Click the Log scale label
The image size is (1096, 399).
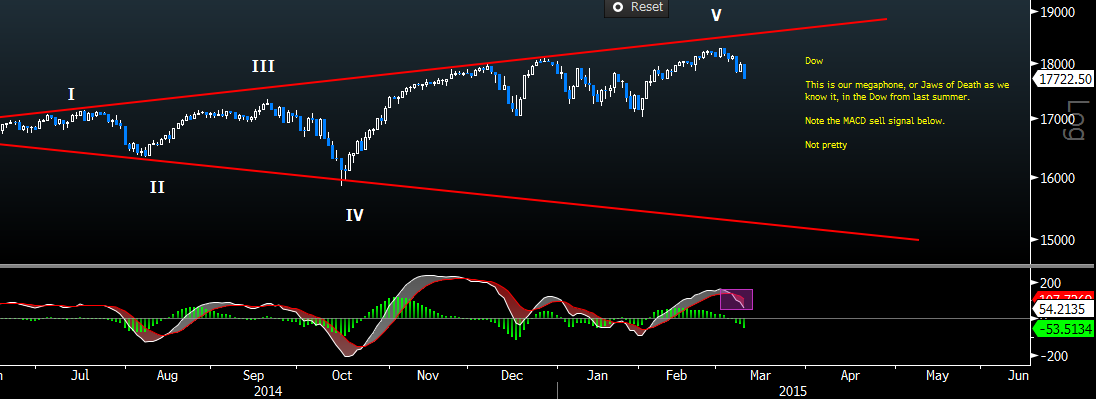(1076, 120)
